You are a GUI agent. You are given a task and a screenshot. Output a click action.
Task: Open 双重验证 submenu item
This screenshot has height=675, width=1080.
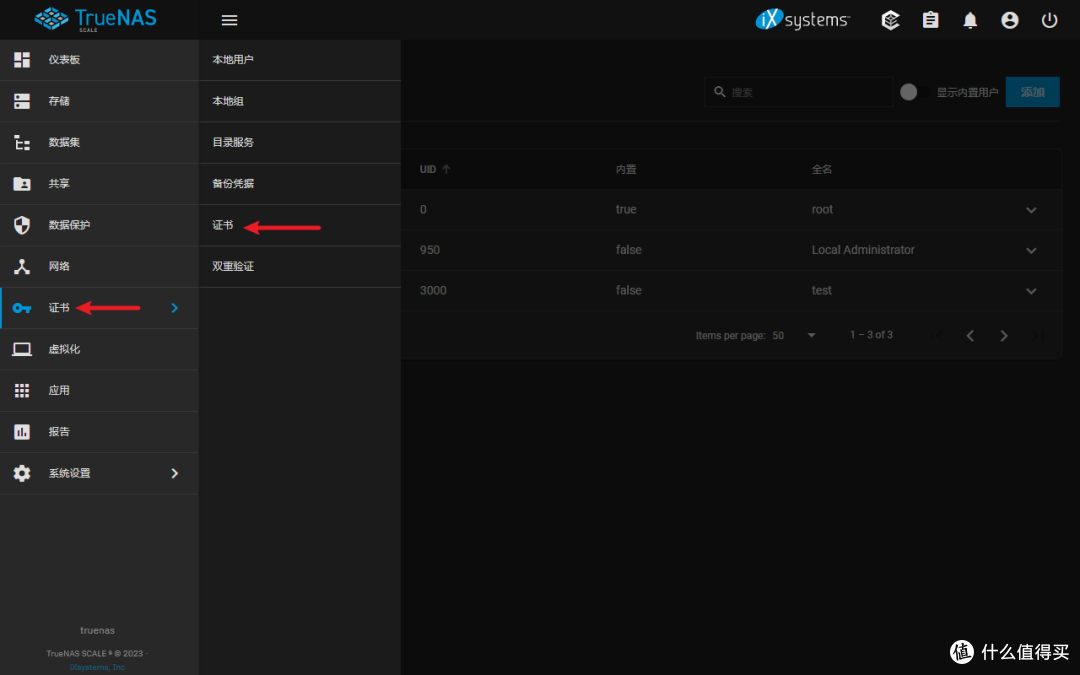(300, 267)
